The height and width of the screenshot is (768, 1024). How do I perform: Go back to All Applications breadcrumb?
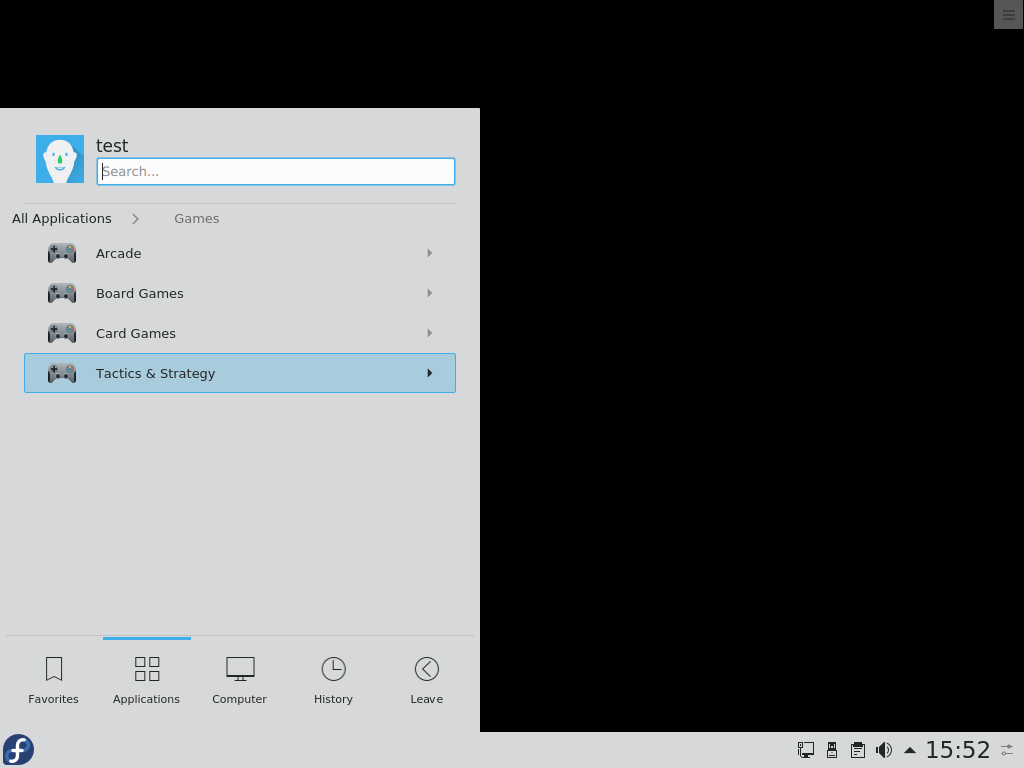pos(62,219)
